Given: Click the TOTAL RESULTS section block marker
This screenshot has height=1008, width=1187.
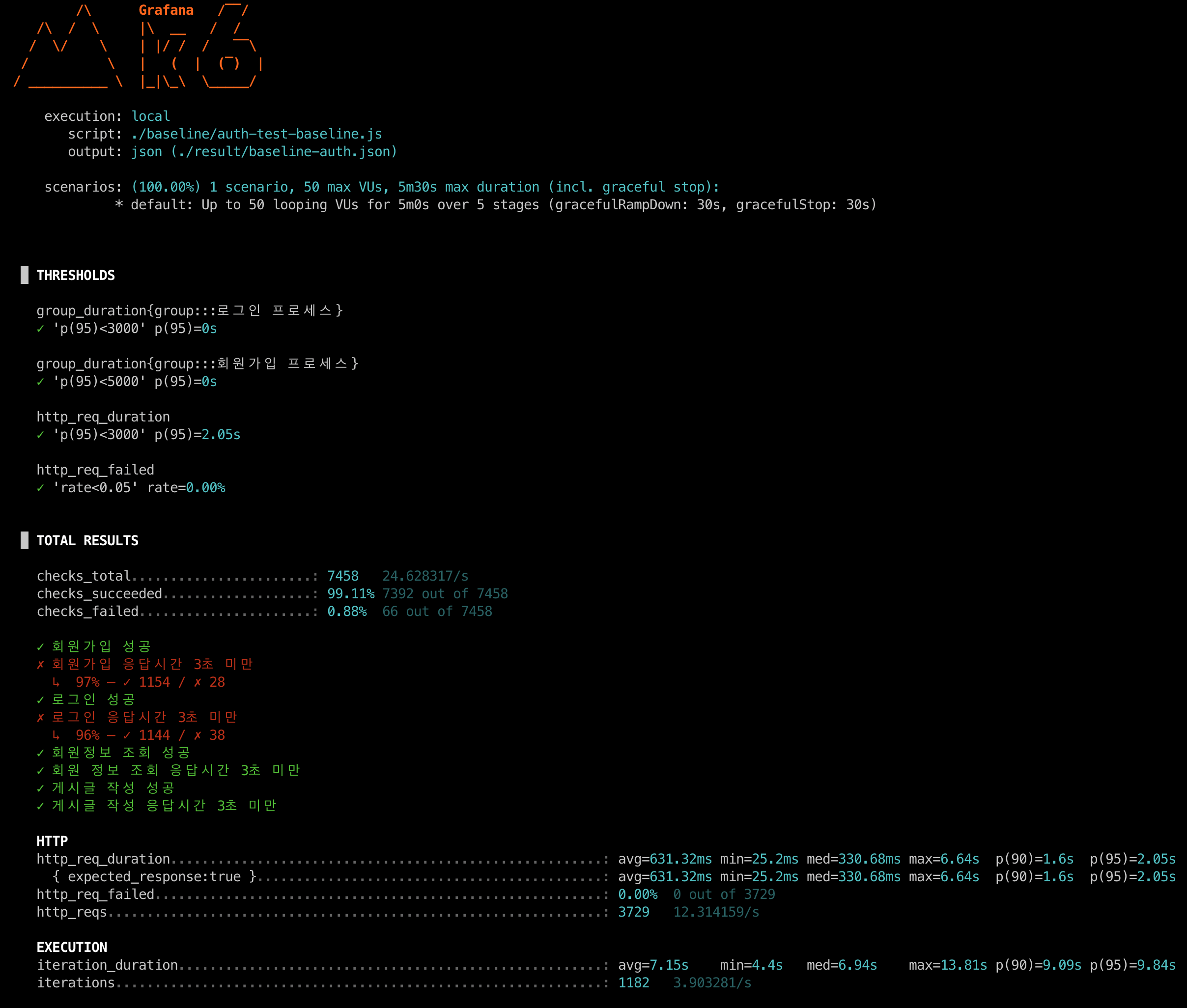Looking at the screenshot, I should (x=25, y=540).
